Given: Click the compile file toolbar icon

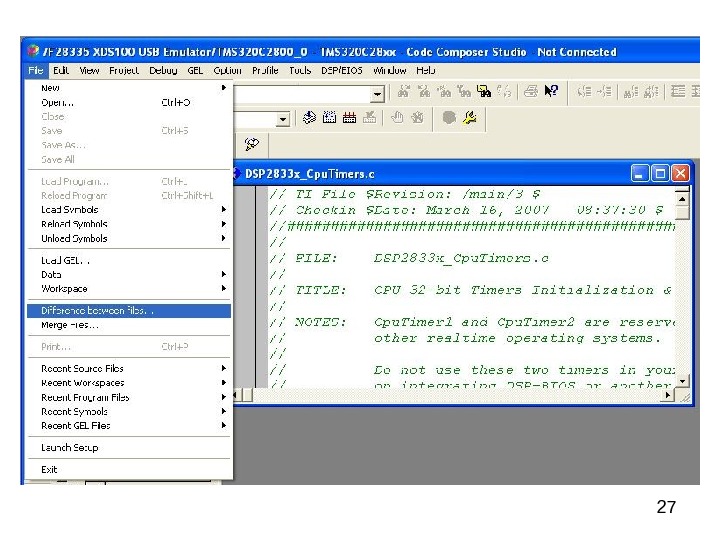Looking at the screenshot, I should (x=309, y=118).
